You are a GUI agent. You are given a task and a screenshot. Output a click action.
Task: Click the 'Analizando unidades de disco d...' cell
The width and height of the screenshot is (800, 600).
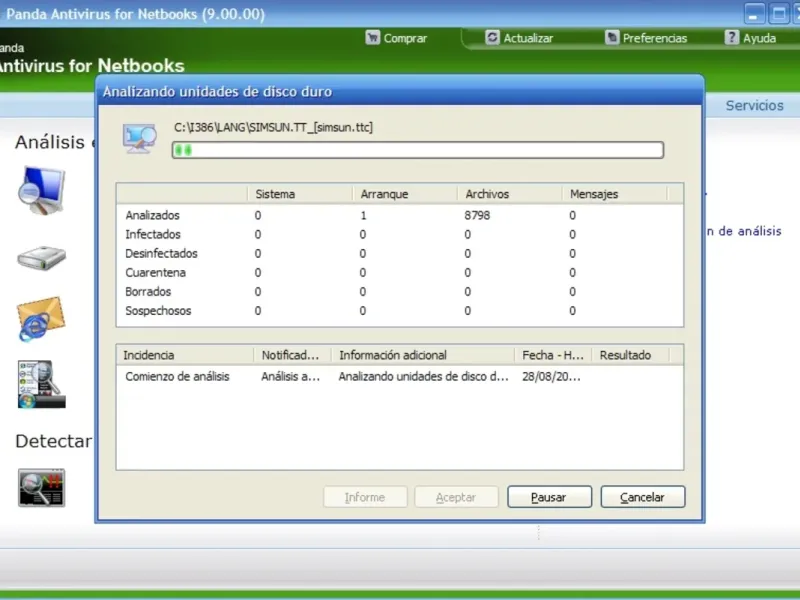(423, 377)
